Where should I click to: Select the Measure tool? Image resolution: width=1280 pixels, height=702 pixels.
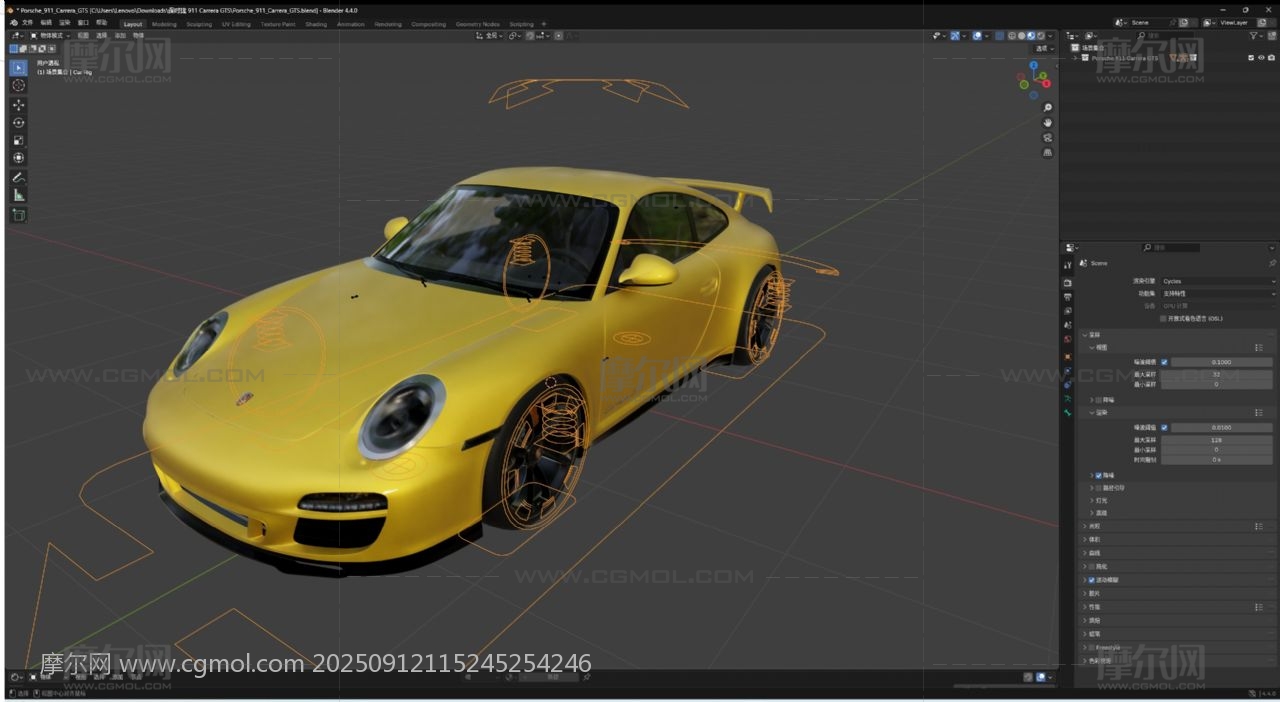coord(18,195)
